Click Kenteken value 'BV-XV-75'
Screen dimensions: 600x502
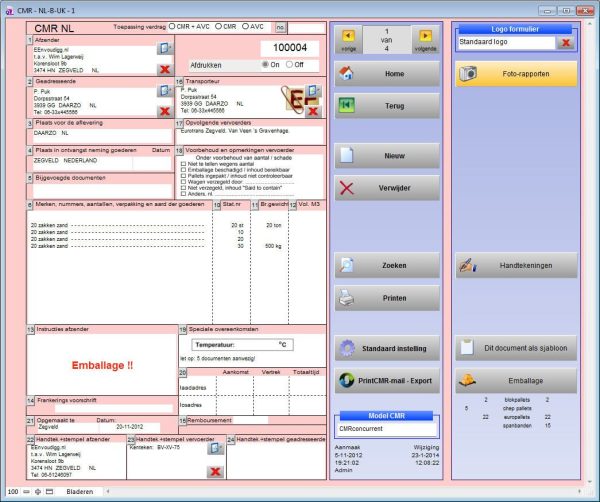[x=168, y=447]
